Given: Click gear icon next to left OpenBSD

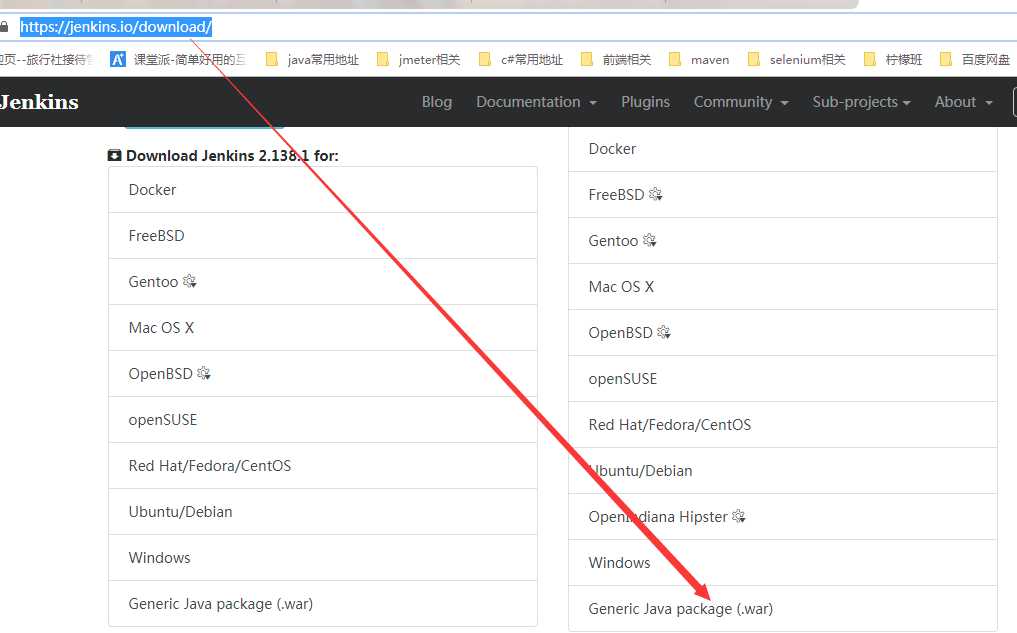Looking at the screenshot, I should click(204, 374).
